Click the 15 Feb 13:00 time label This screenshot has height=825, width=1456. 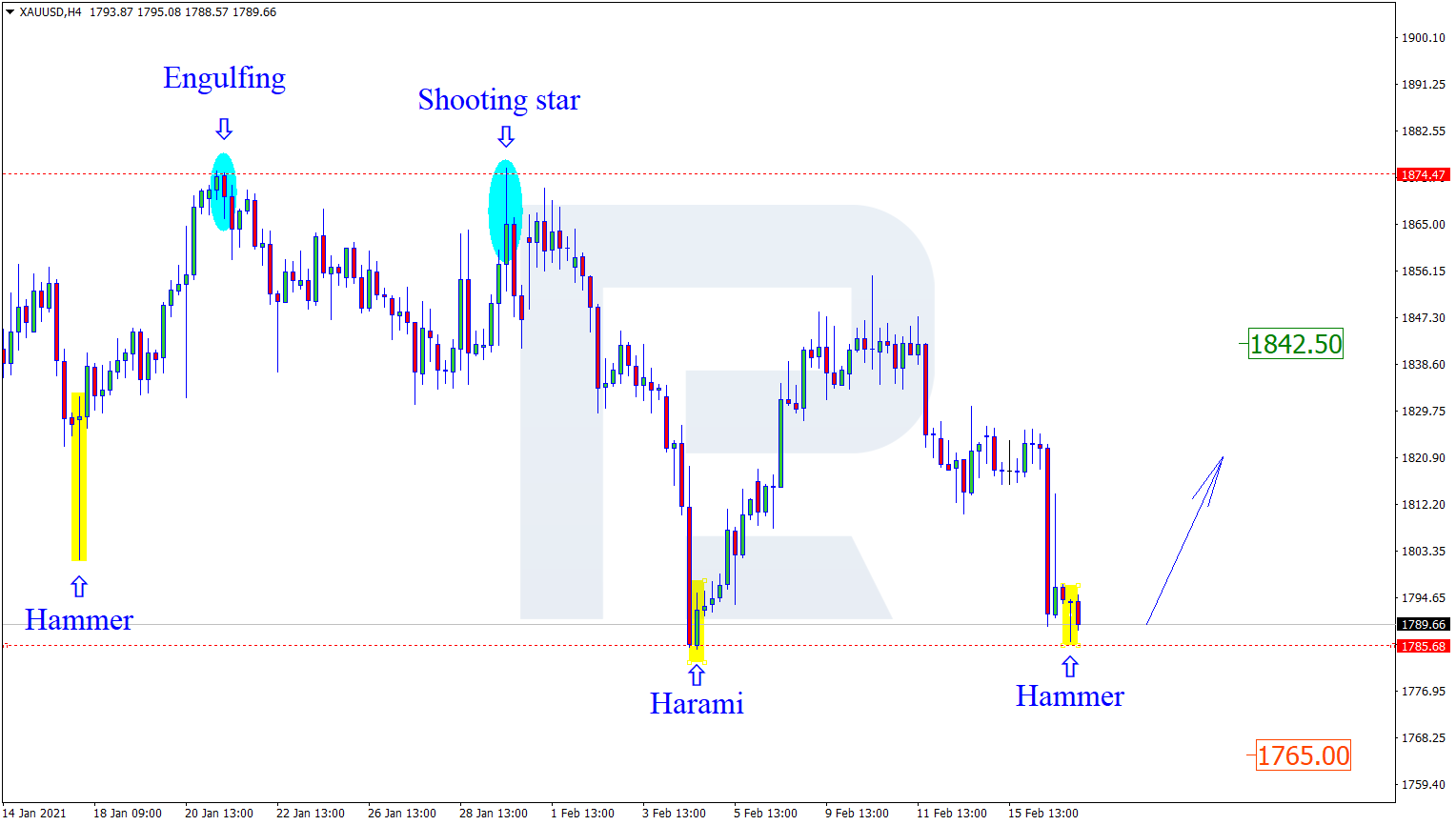point(1043,814)
